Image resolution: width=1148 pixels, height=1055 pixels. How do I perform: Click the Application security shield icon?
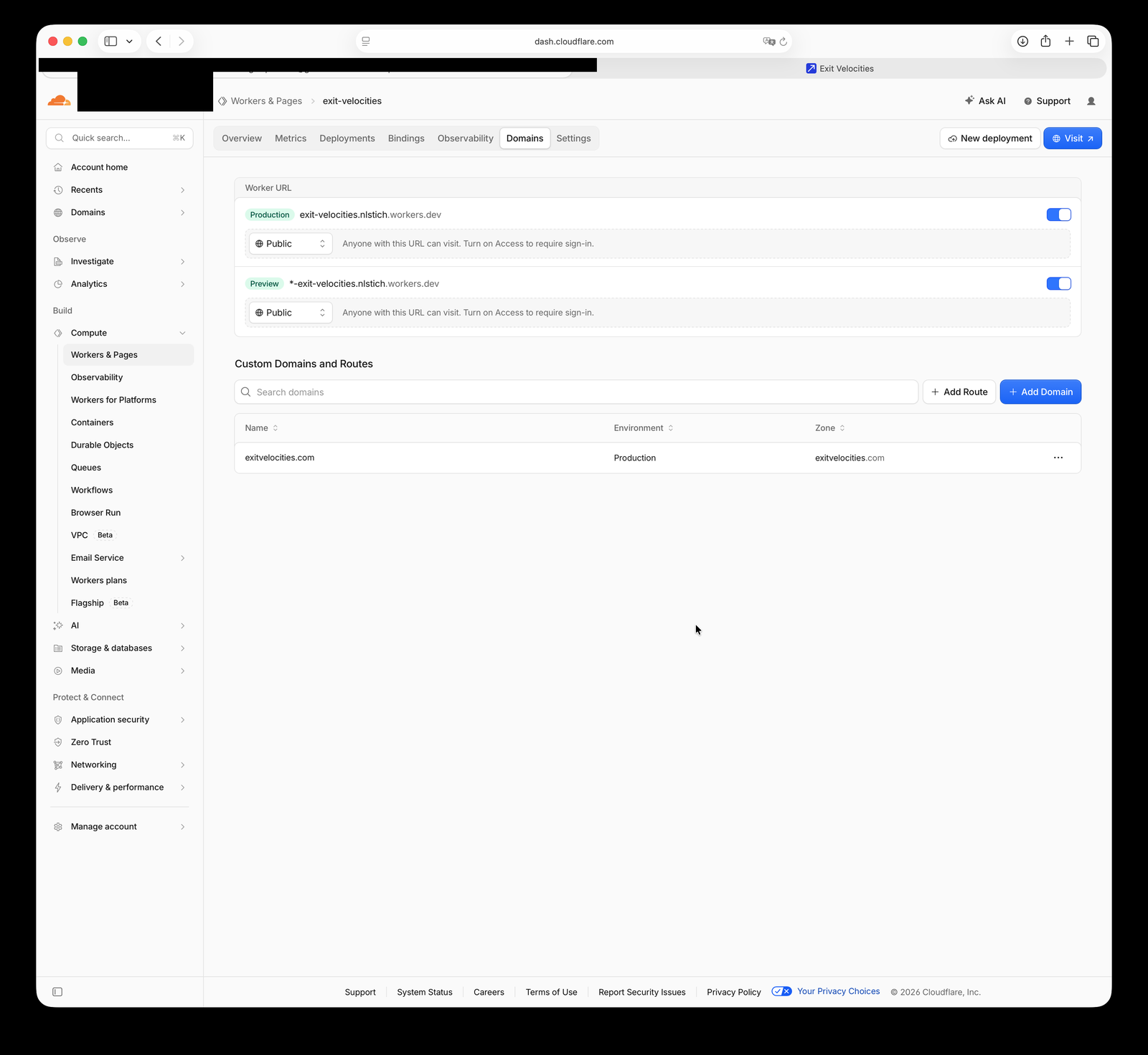point(58,719)
